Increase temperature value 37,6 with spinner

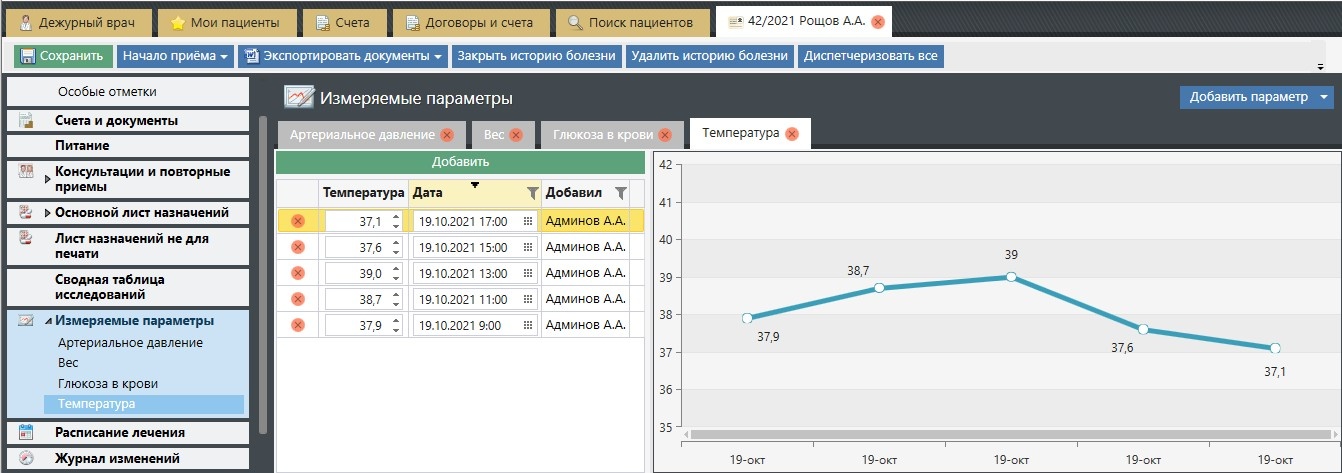click(x=396, y=243)
